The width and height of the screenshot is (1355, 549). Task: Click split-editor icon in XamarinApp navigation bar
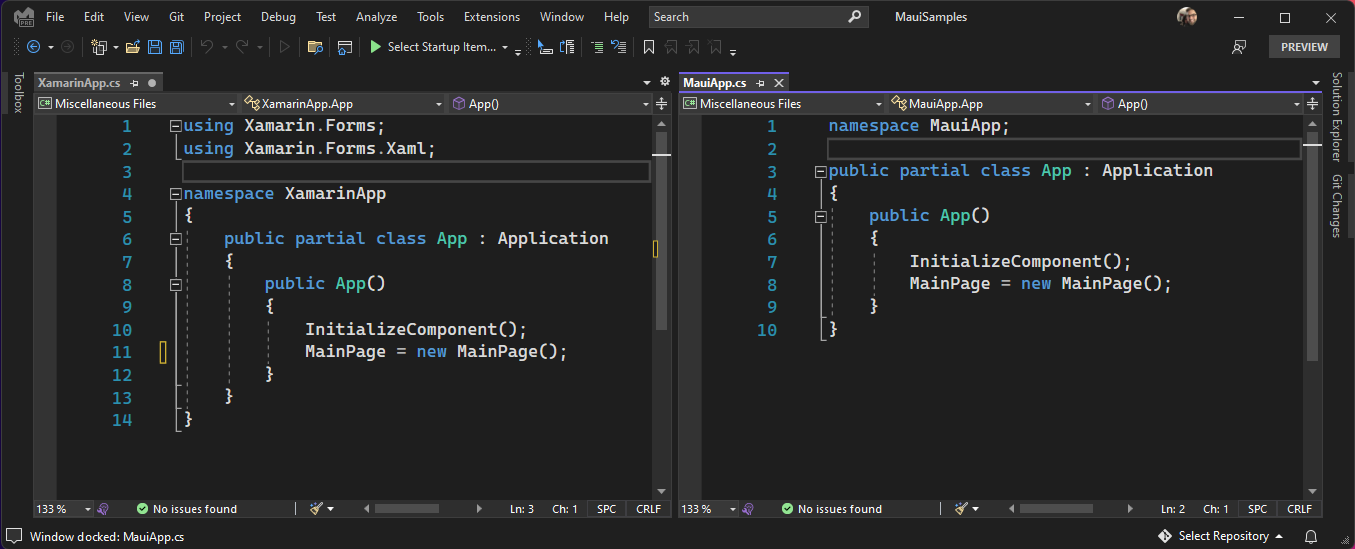click(x=663, y=104)
